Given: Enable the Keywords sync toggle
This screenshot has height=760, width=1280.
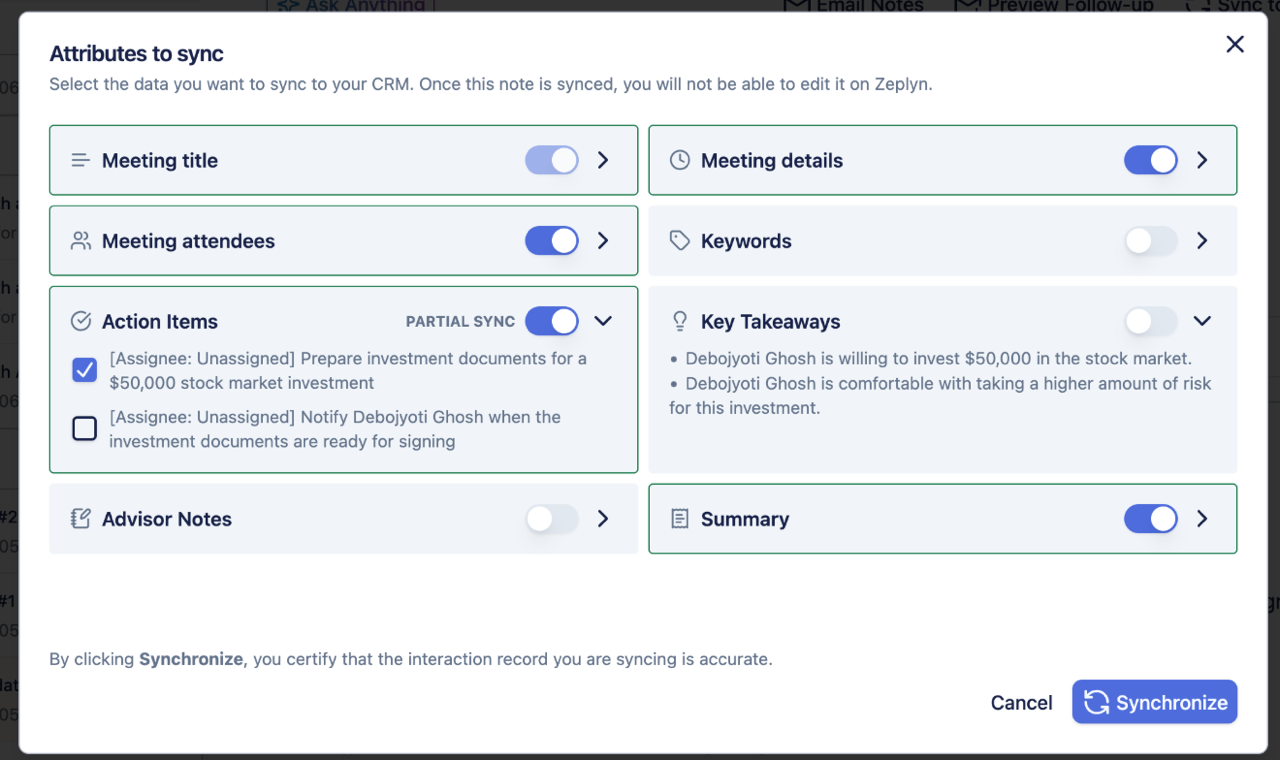Looking at the screenshot, I should (x=1150, y=241).
